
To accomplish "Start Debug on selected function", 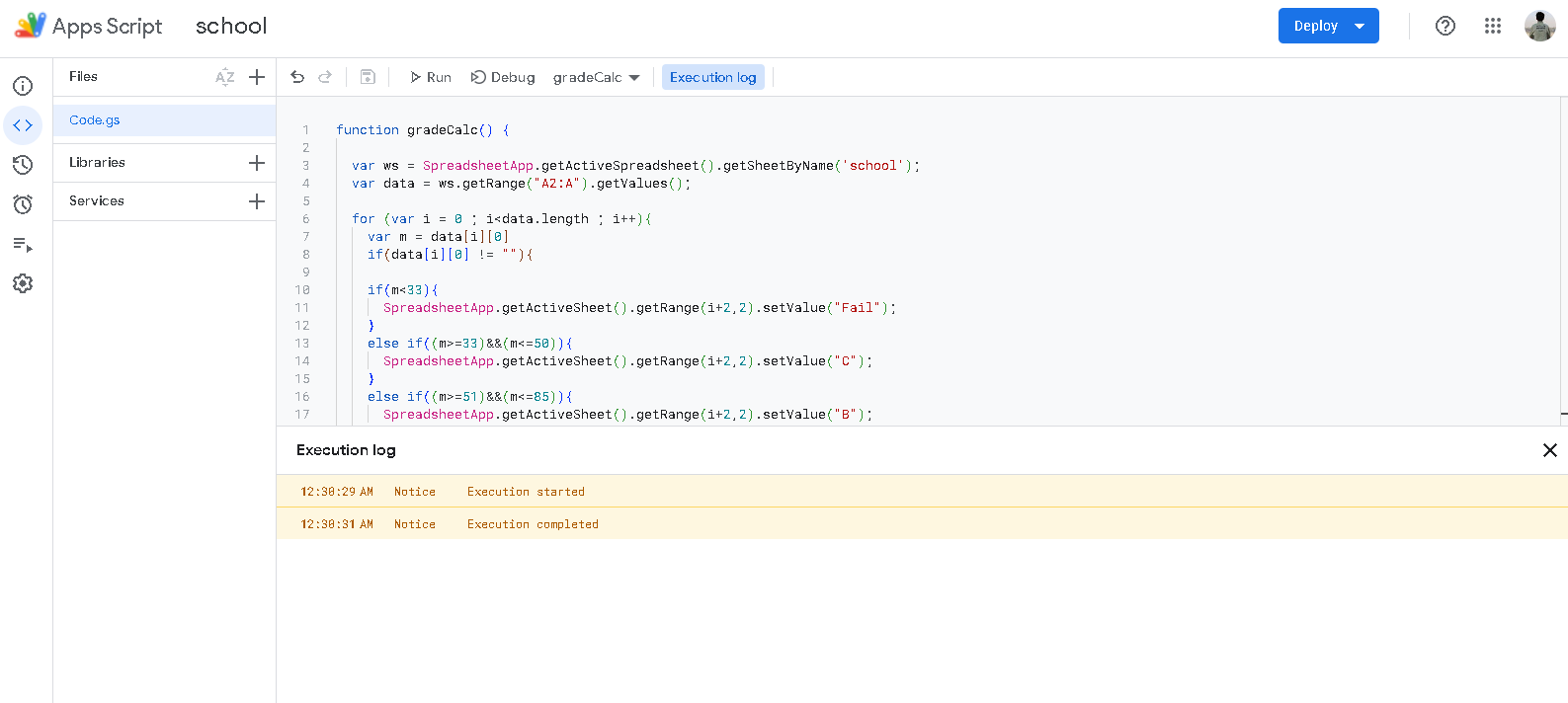I will [503, 77].
